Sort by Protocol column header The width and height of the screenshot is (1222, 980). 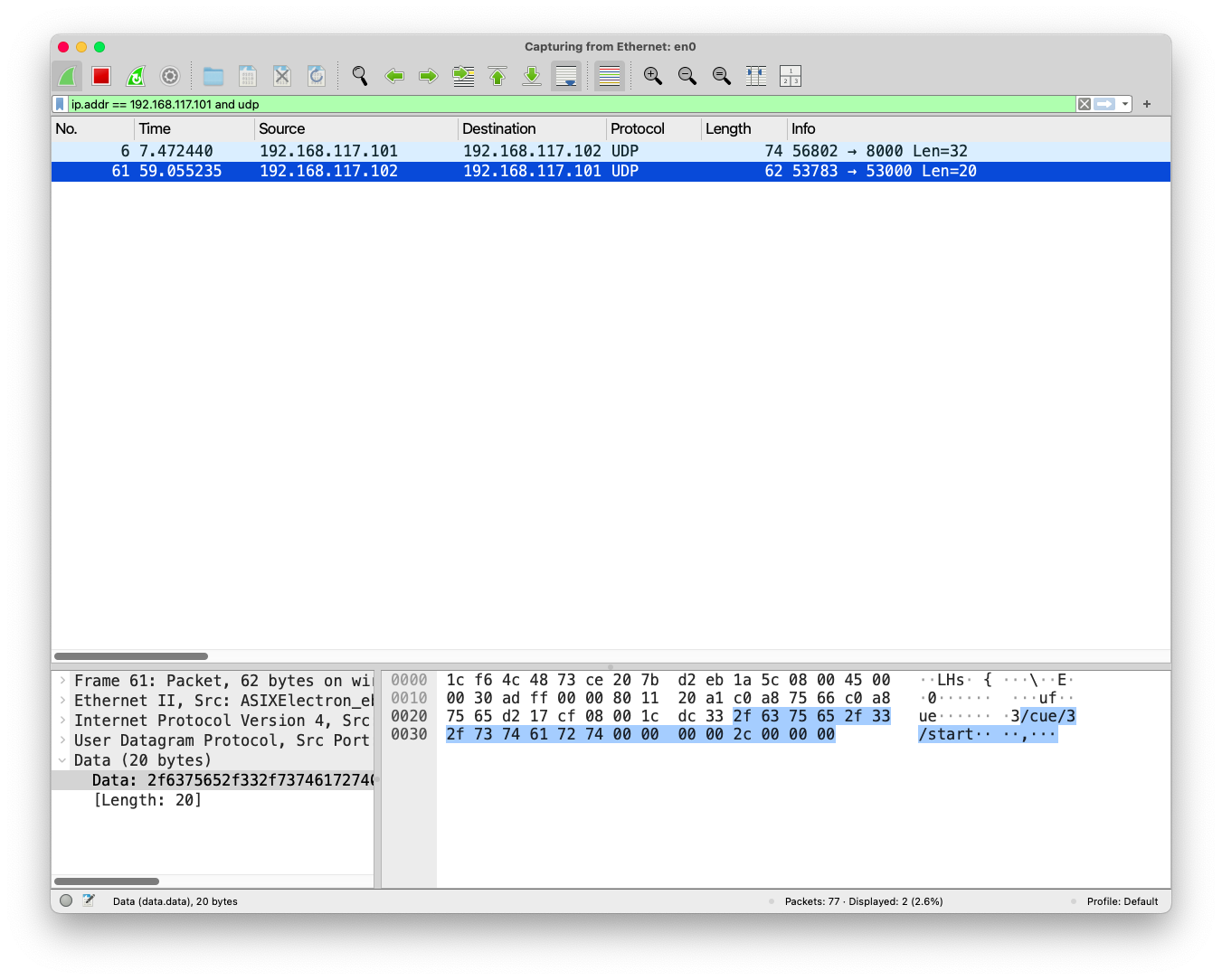pyautogui.click(x=654, y=128)
